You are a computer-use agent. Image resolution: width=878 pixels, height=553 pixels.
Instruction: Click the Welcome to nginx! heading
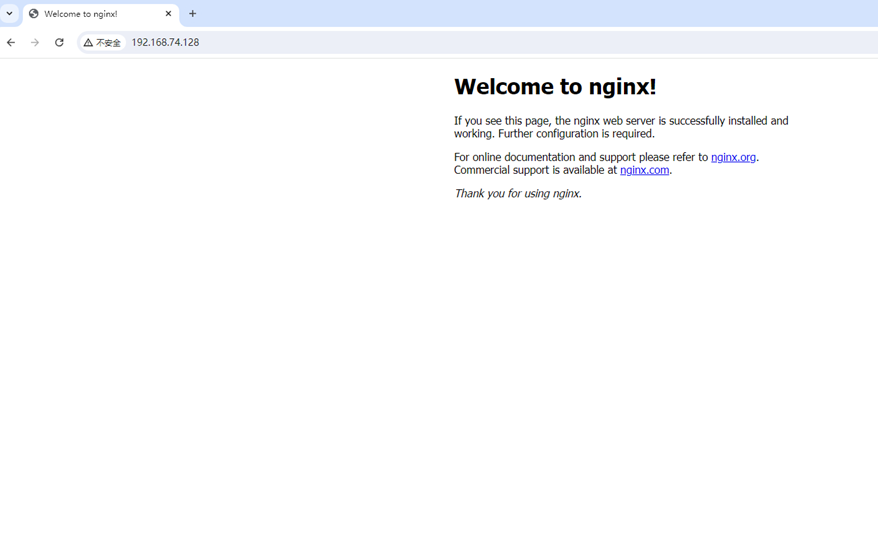[555, 86]
